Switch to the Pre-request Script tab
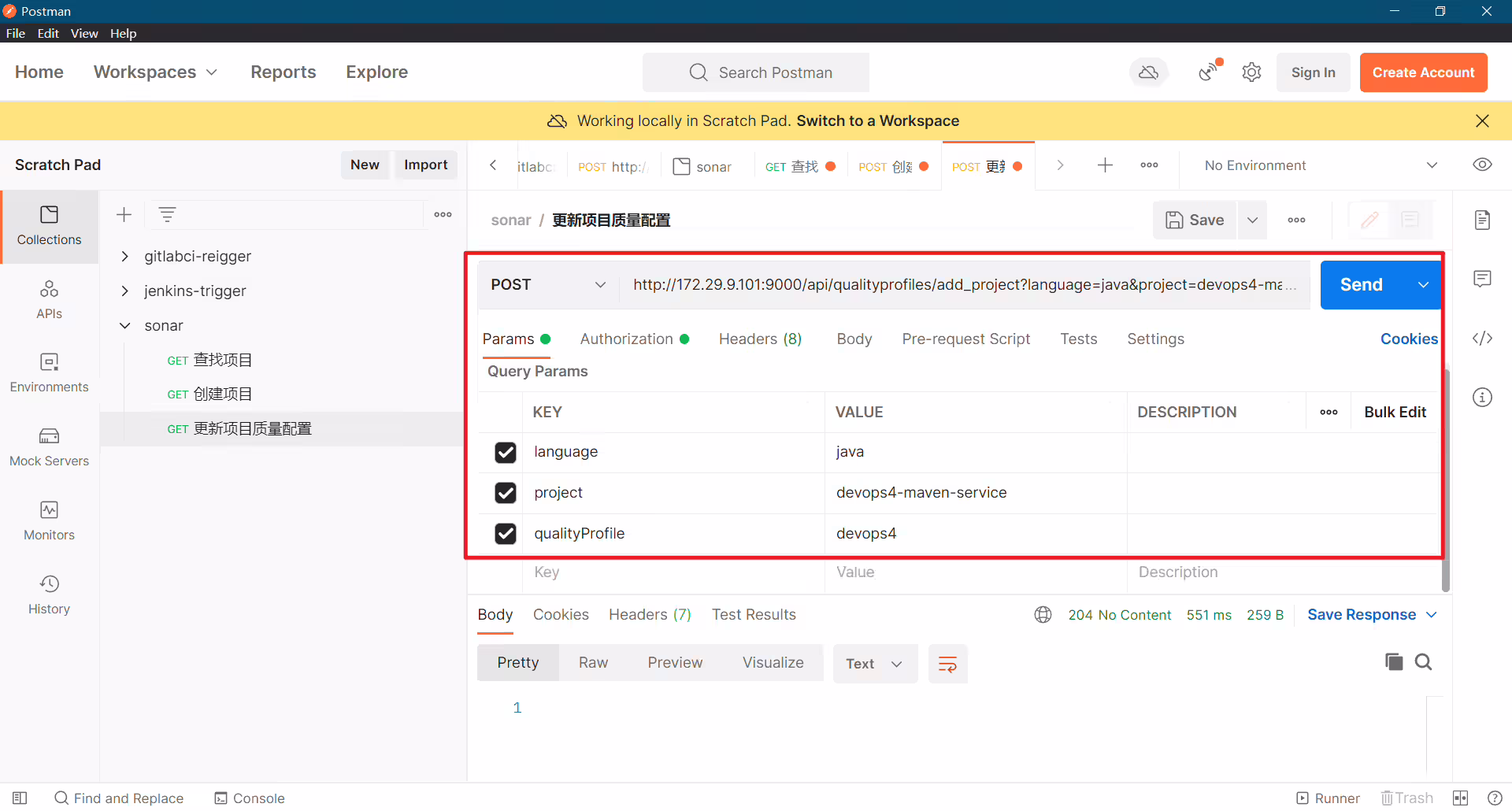 [965, 339]
